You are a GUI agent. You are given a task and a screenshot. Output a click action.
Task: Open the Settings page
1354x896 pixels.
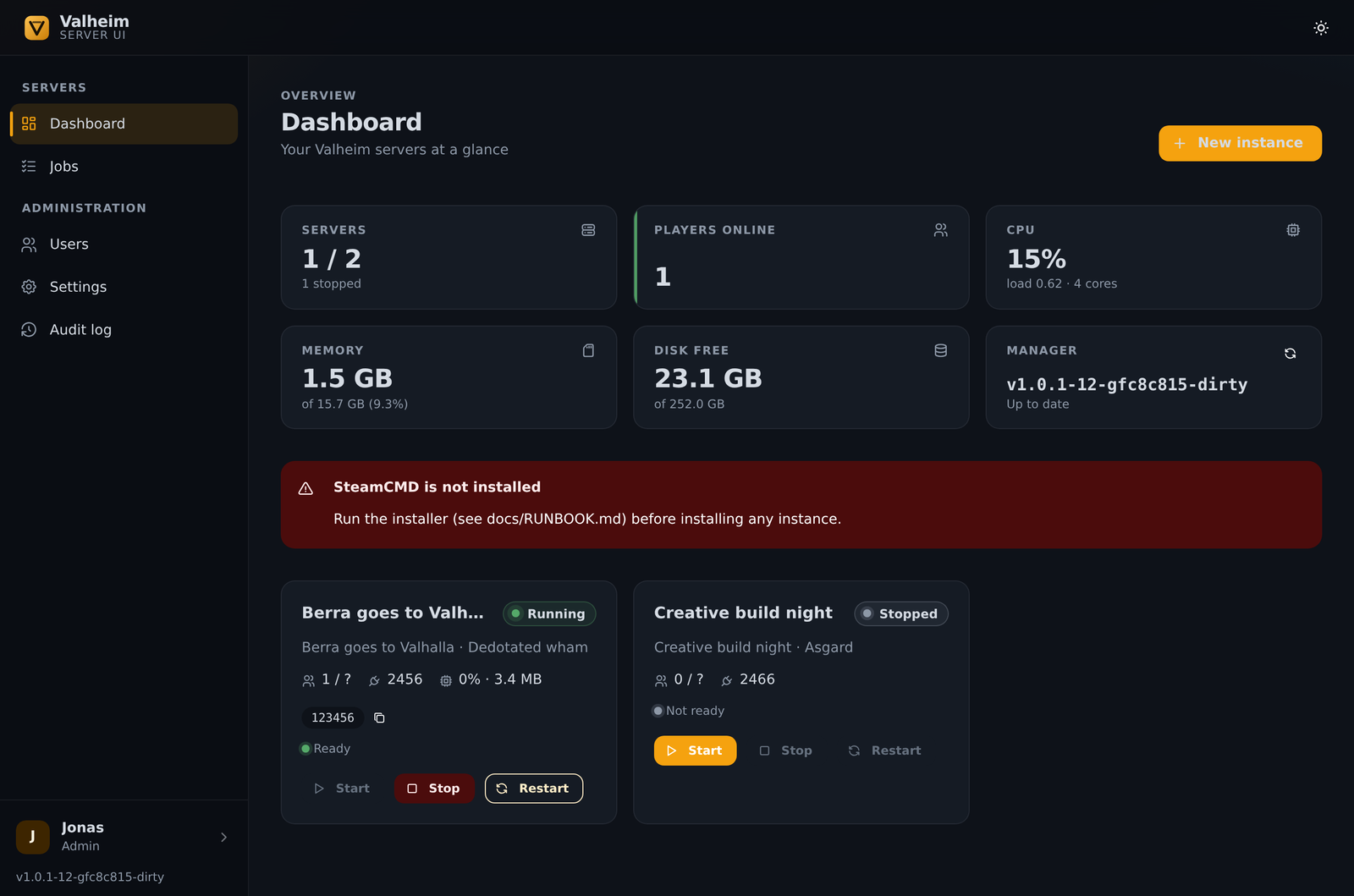[x=124, y=287]
